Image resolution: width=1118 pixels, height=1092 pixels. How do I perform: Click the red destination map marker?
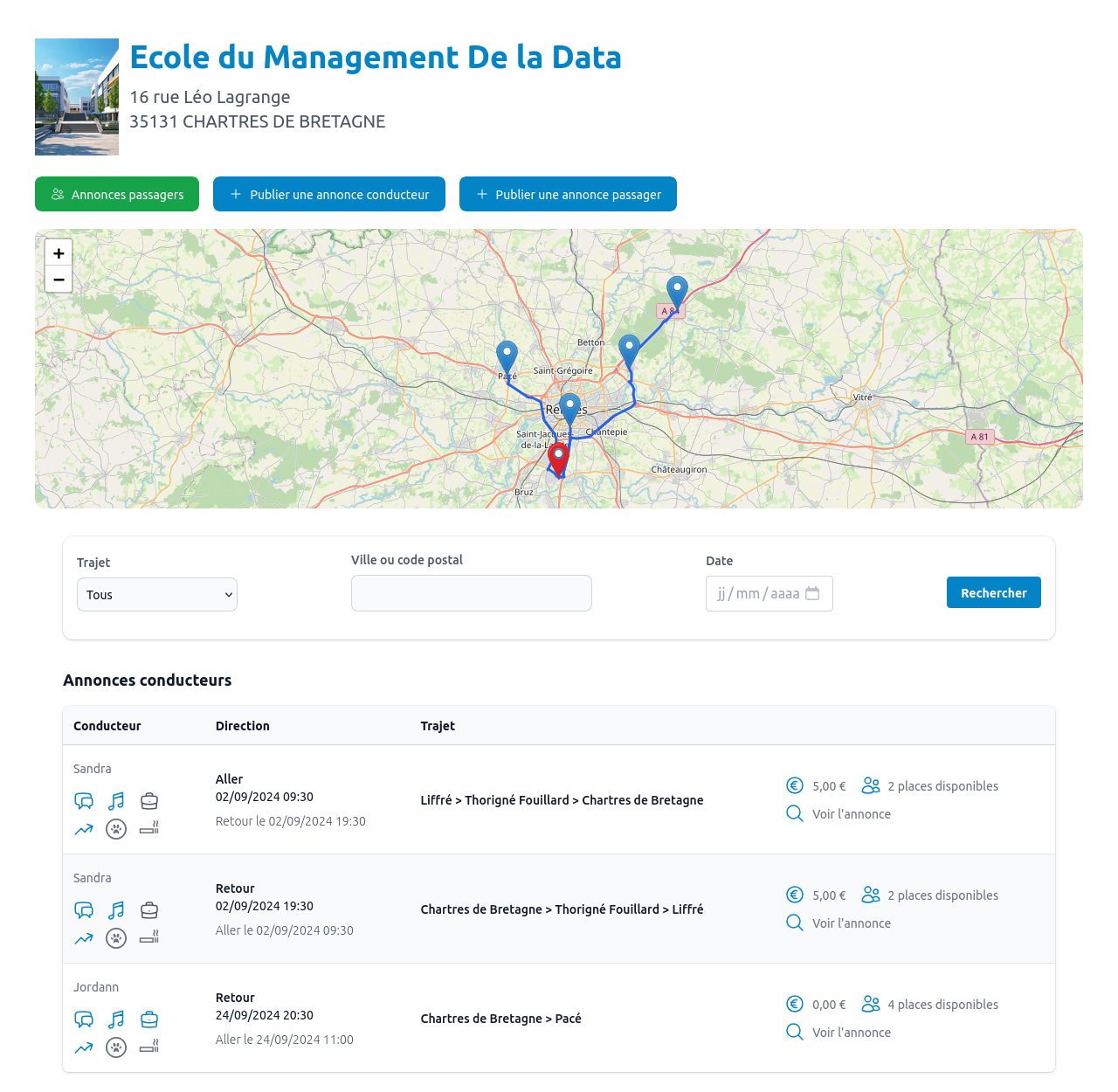558,458
